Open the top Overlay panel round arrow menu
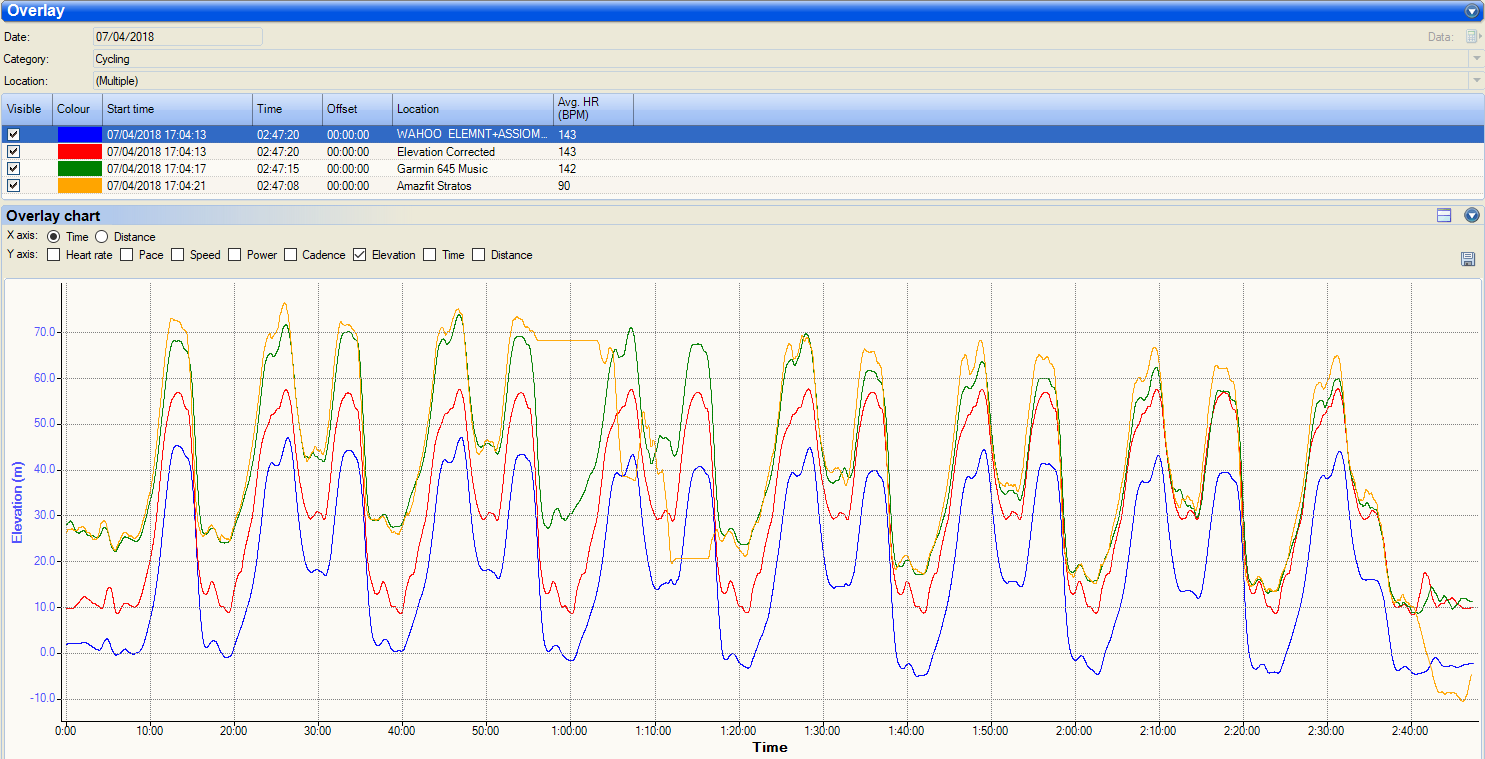 1471,12
